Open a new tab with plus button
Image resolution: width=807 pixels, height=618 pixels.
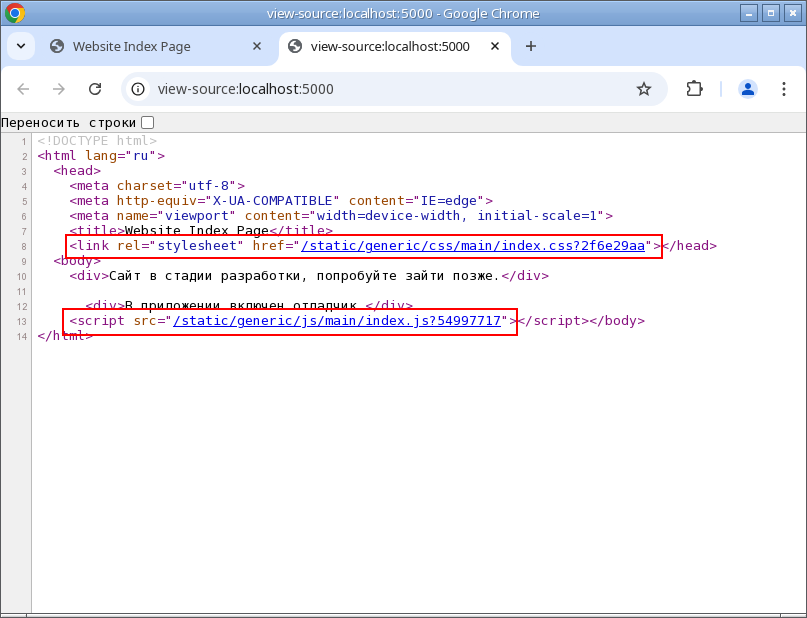click(x=531, y=46)
